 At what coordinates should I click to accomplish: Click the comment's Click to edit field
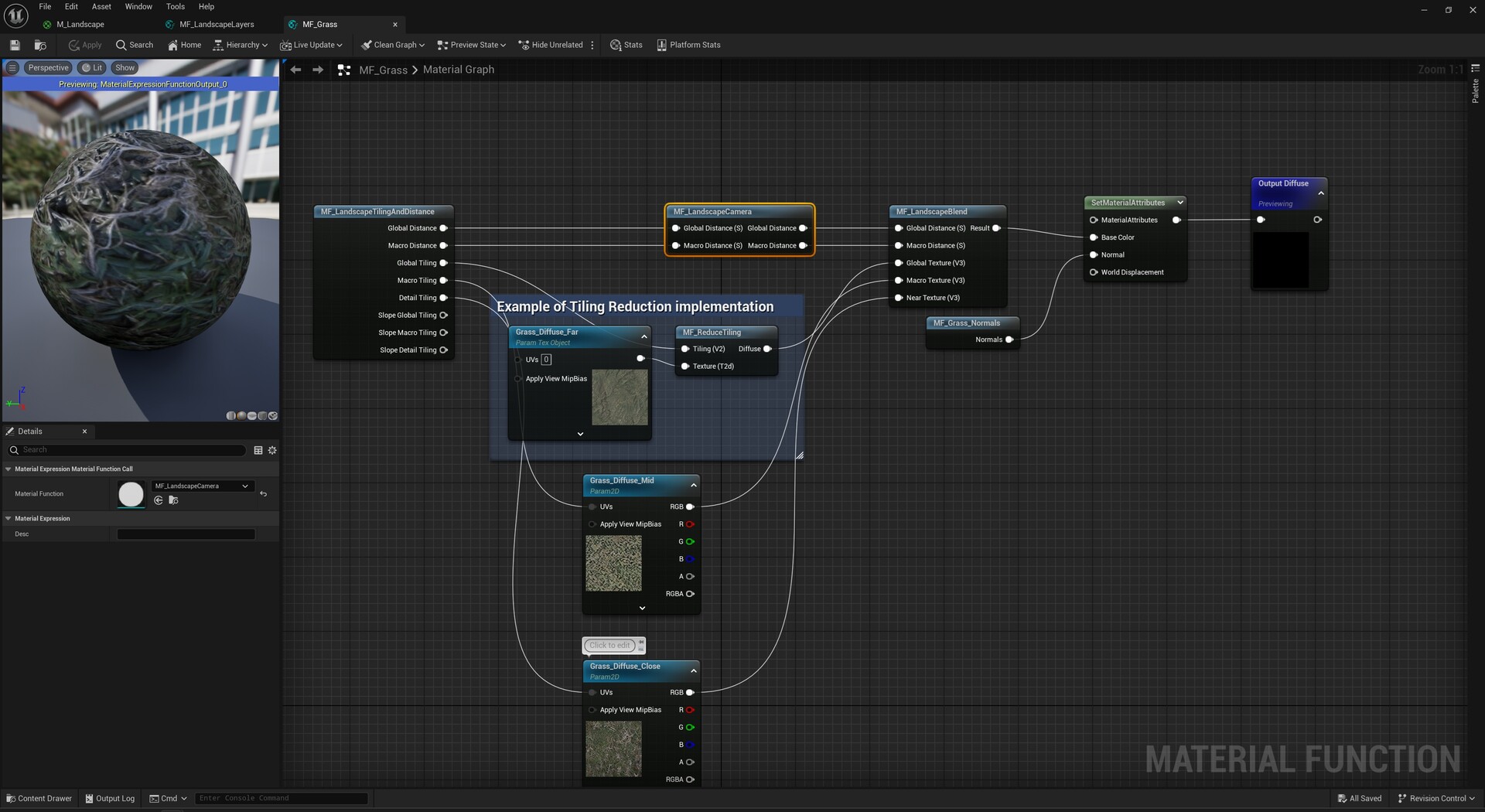(610, 645)
